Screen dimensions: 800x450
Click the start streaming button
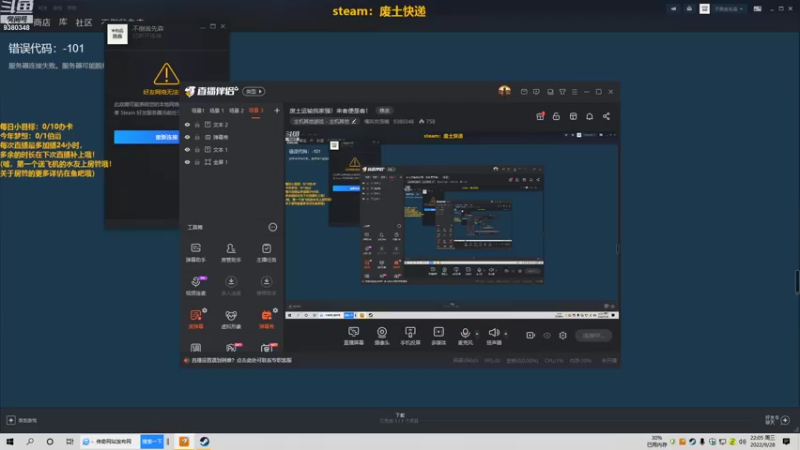pos(593,335)
